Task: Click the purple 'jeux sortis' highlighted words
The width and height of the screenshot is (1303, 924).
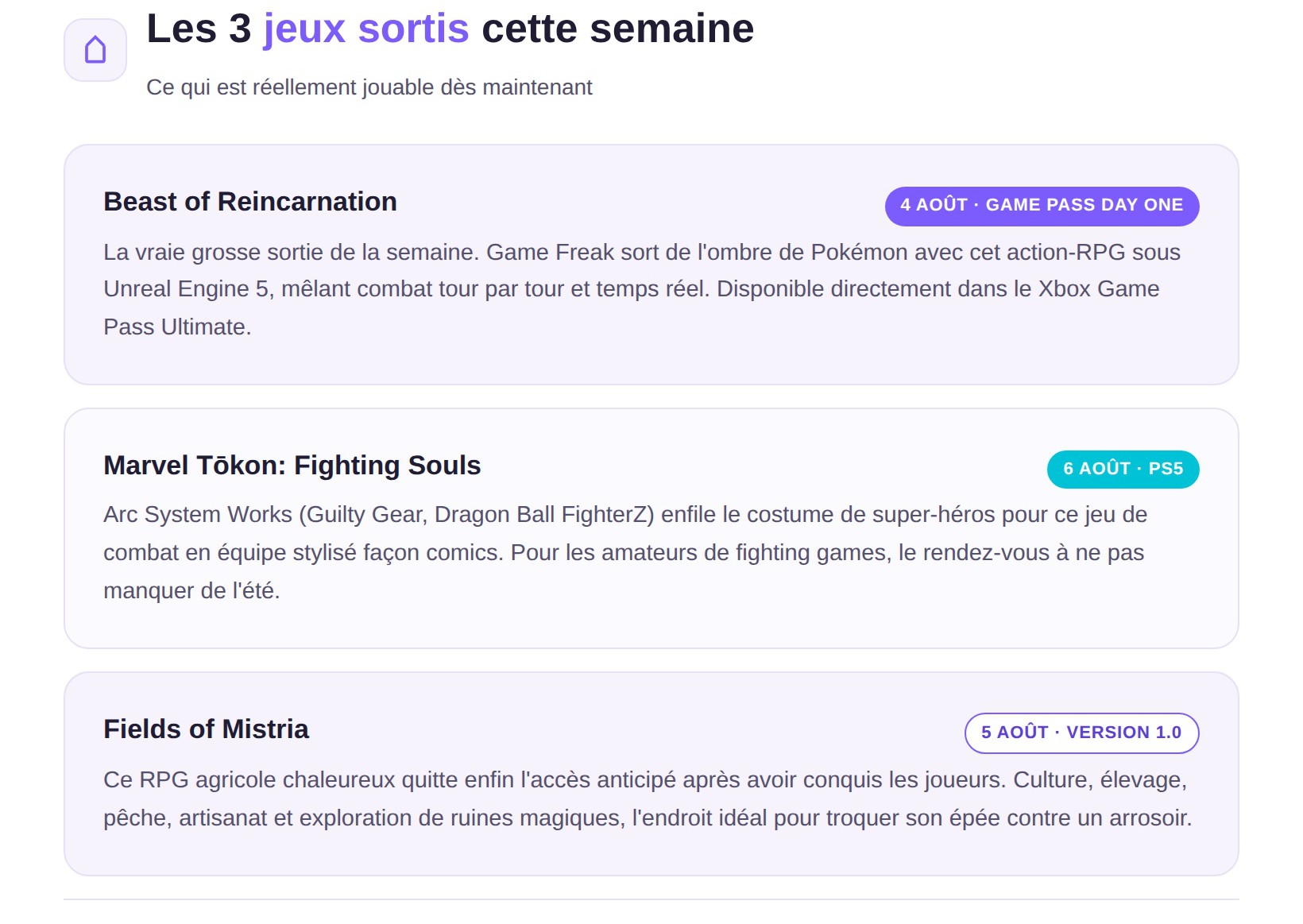Action: (366, 29)
